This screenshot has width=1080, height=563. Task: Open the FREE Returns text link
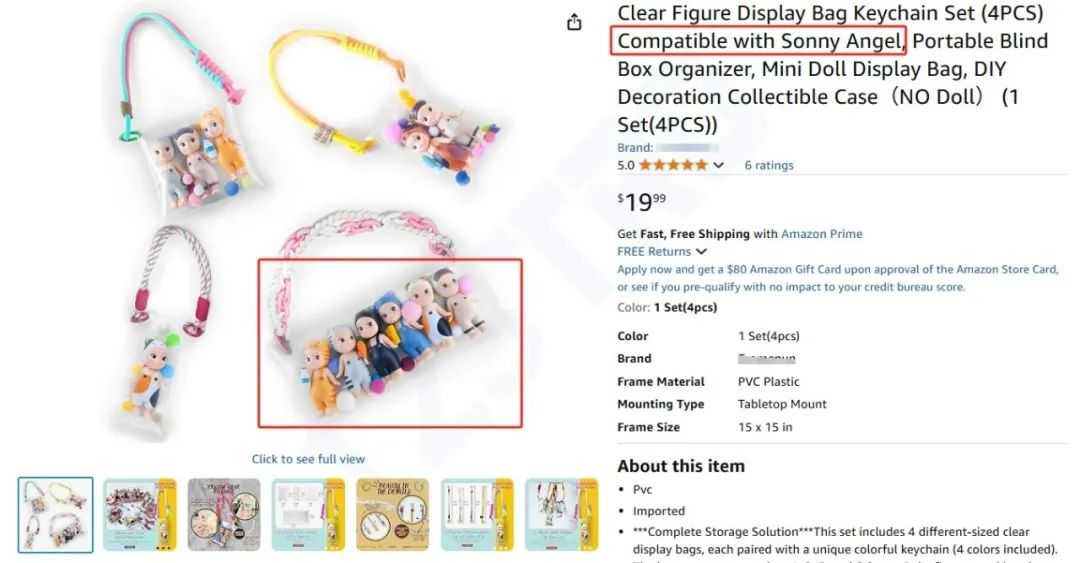click(x=654, y=252)
